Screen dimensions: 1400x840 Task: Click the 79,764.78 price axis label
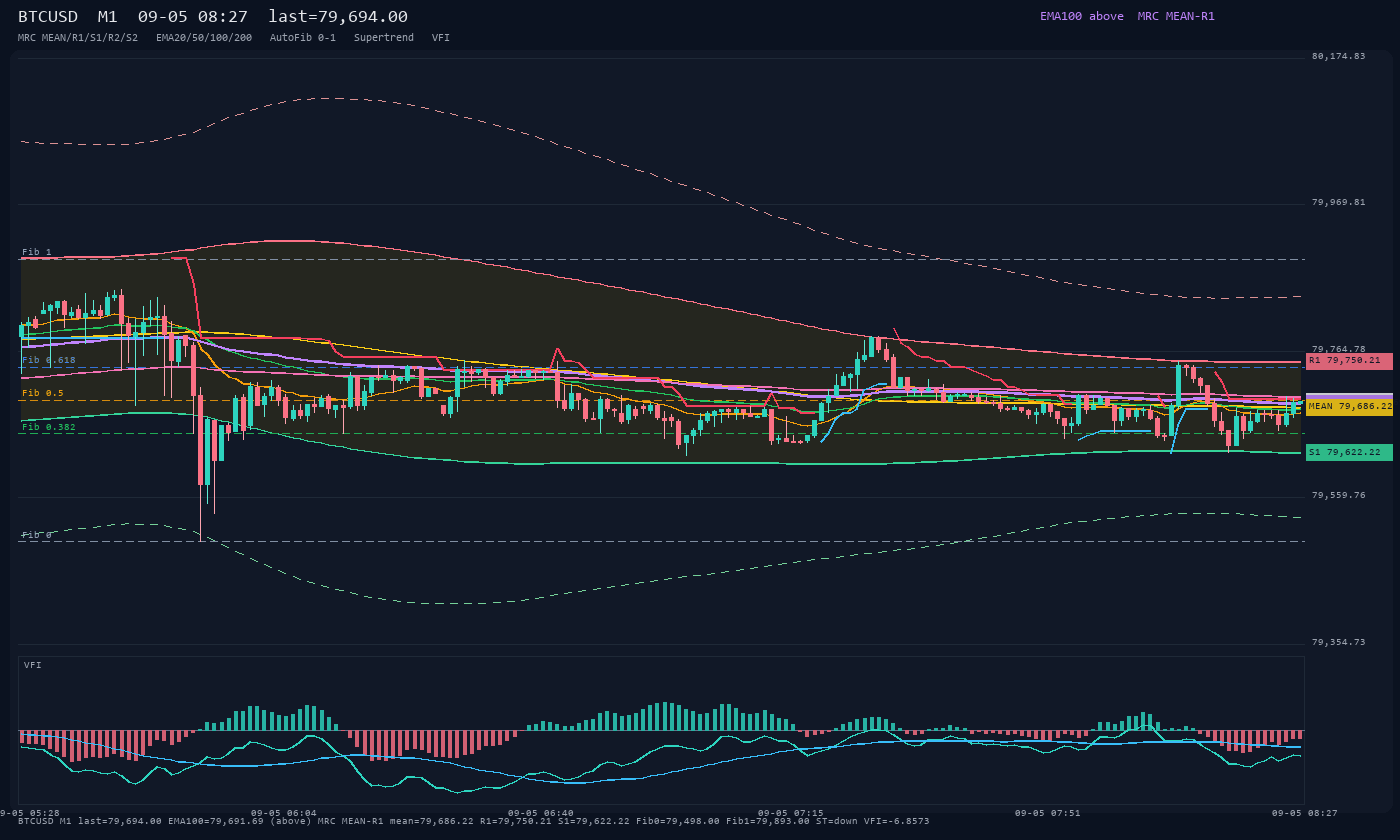click(x=1338, y=349)
